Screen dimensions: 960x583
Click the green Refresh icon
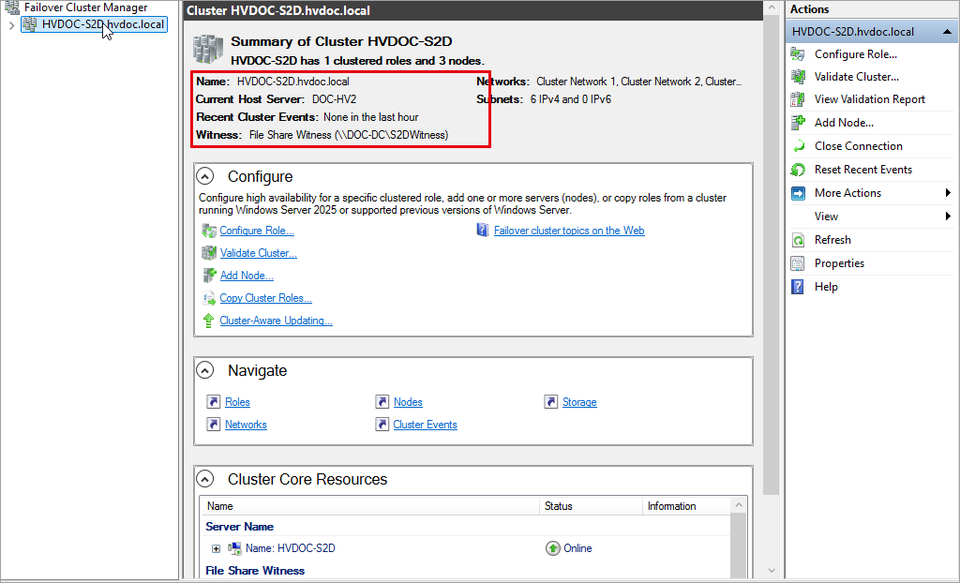pos(798,240)
